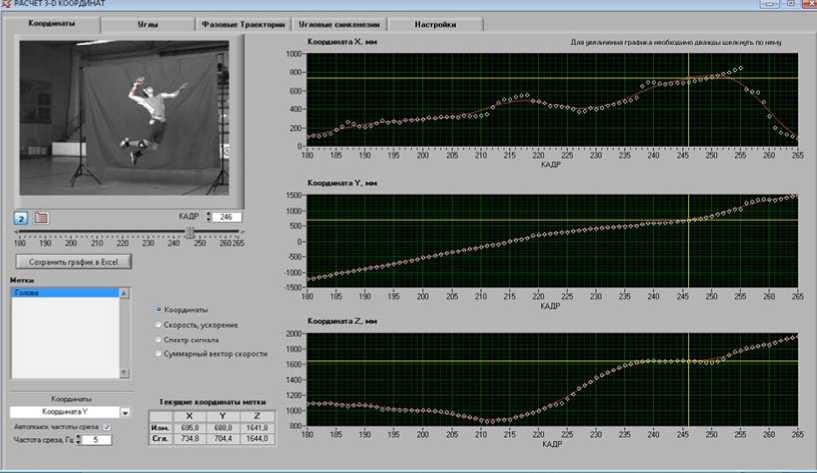This screenshot has height=473, width=817.
Task: Select Спектр сигнала radio option
Action: tap(159, 339)
